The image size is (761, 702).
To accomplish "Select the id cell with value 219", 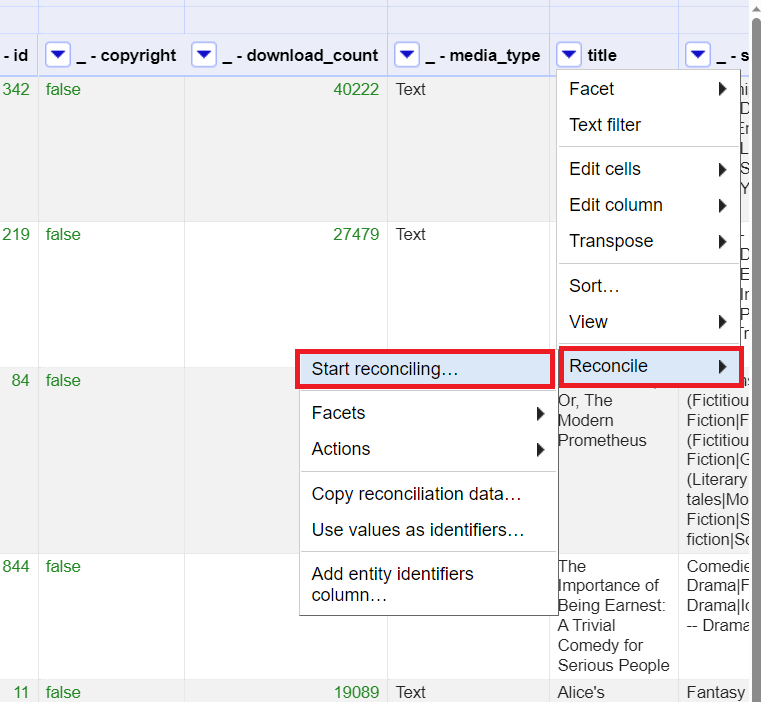I will 16,234.
